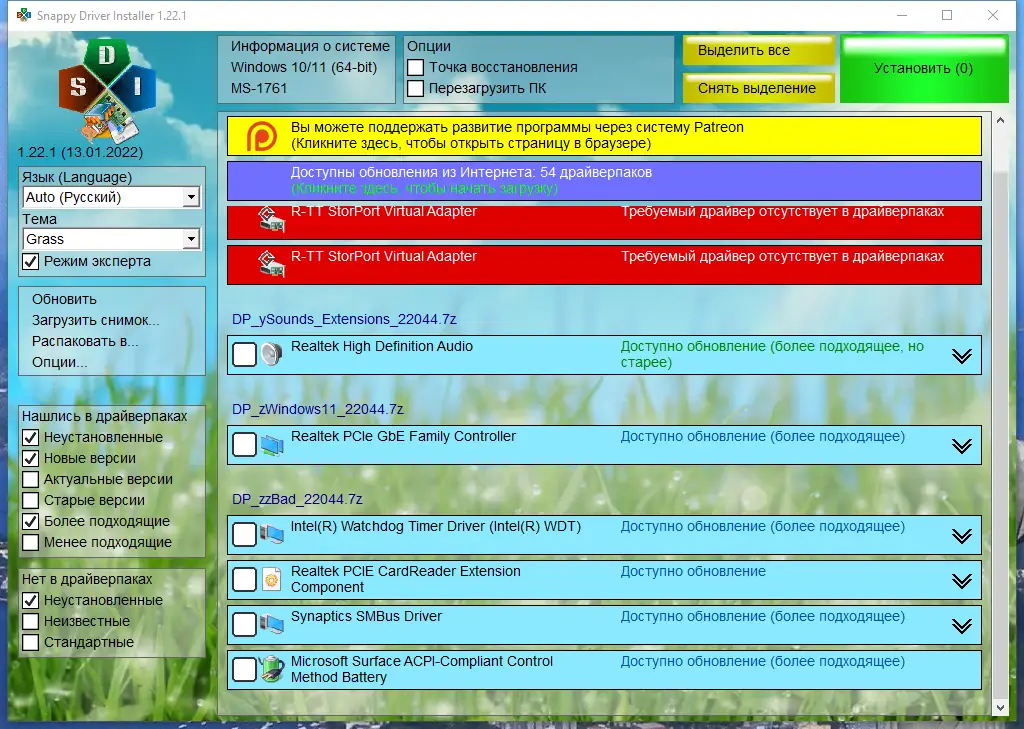Click the Realtek High Definition Audio speaker icon
Viewport: 1024px width, 729px height.
point(271,354)
